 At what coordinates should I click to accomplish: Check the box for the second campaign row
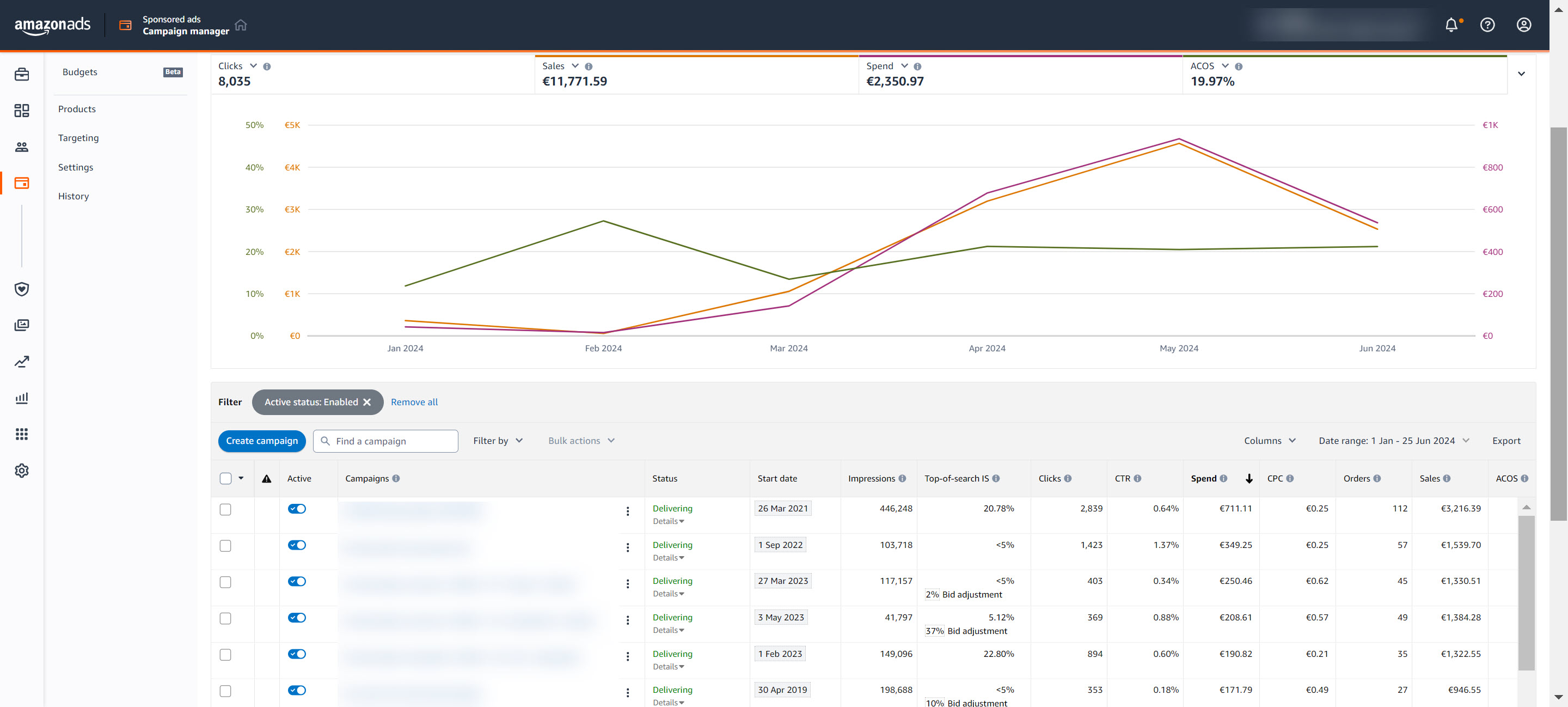click(x=225, y=546)
